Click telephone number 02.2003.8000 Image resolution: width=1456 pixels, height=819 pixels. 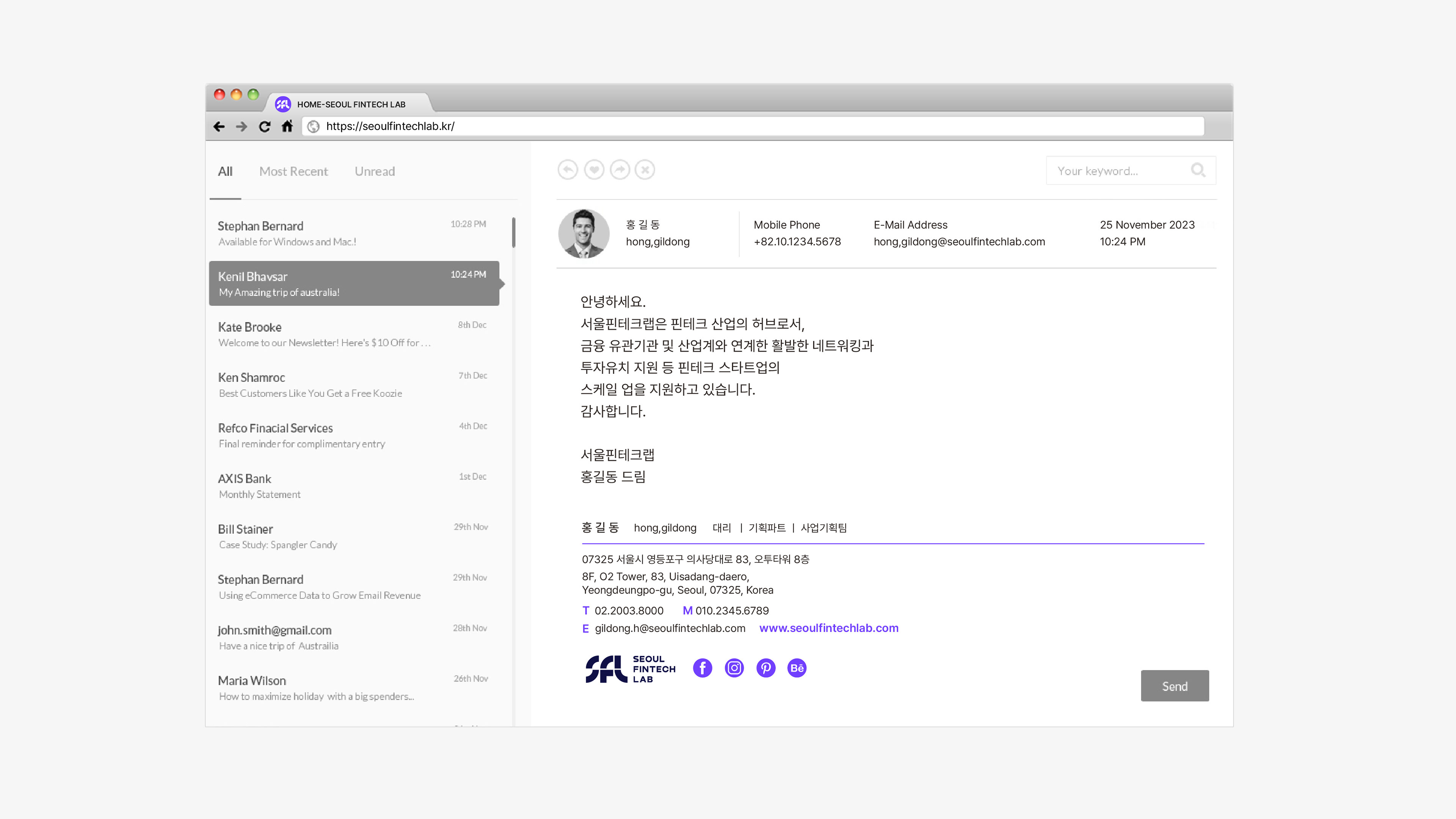click(x=629, y=610)
